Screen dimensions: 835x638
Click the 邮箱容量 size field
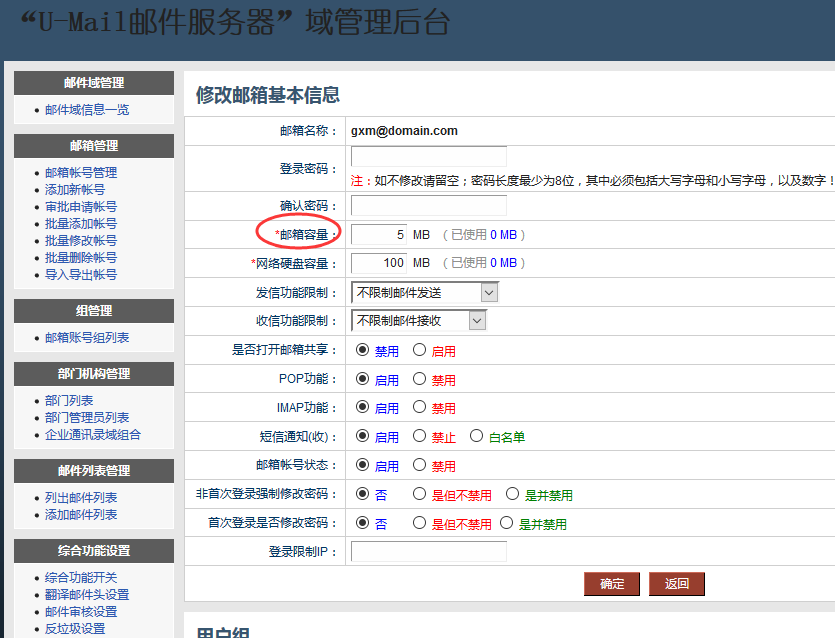(379, 235)
